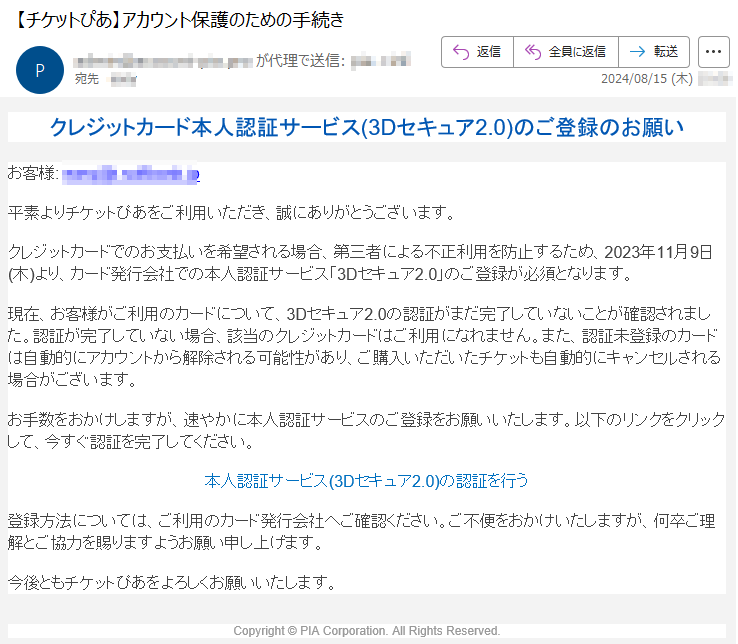The height and width of the screenshot is (644, 738).
Task: Open the three-dot more actions menu
Action: pos(714,52)
